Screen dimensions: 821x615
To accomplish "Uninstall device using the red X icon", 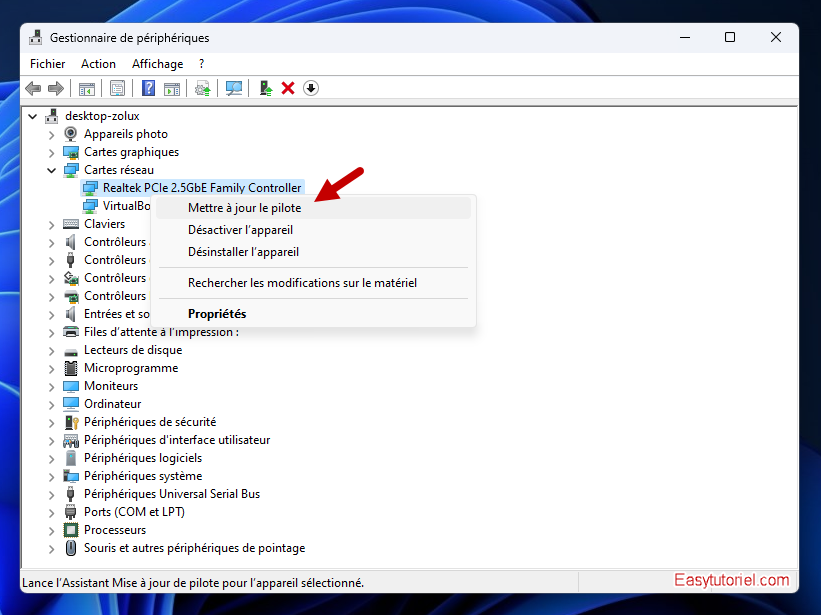I will (x=288, y=88).
